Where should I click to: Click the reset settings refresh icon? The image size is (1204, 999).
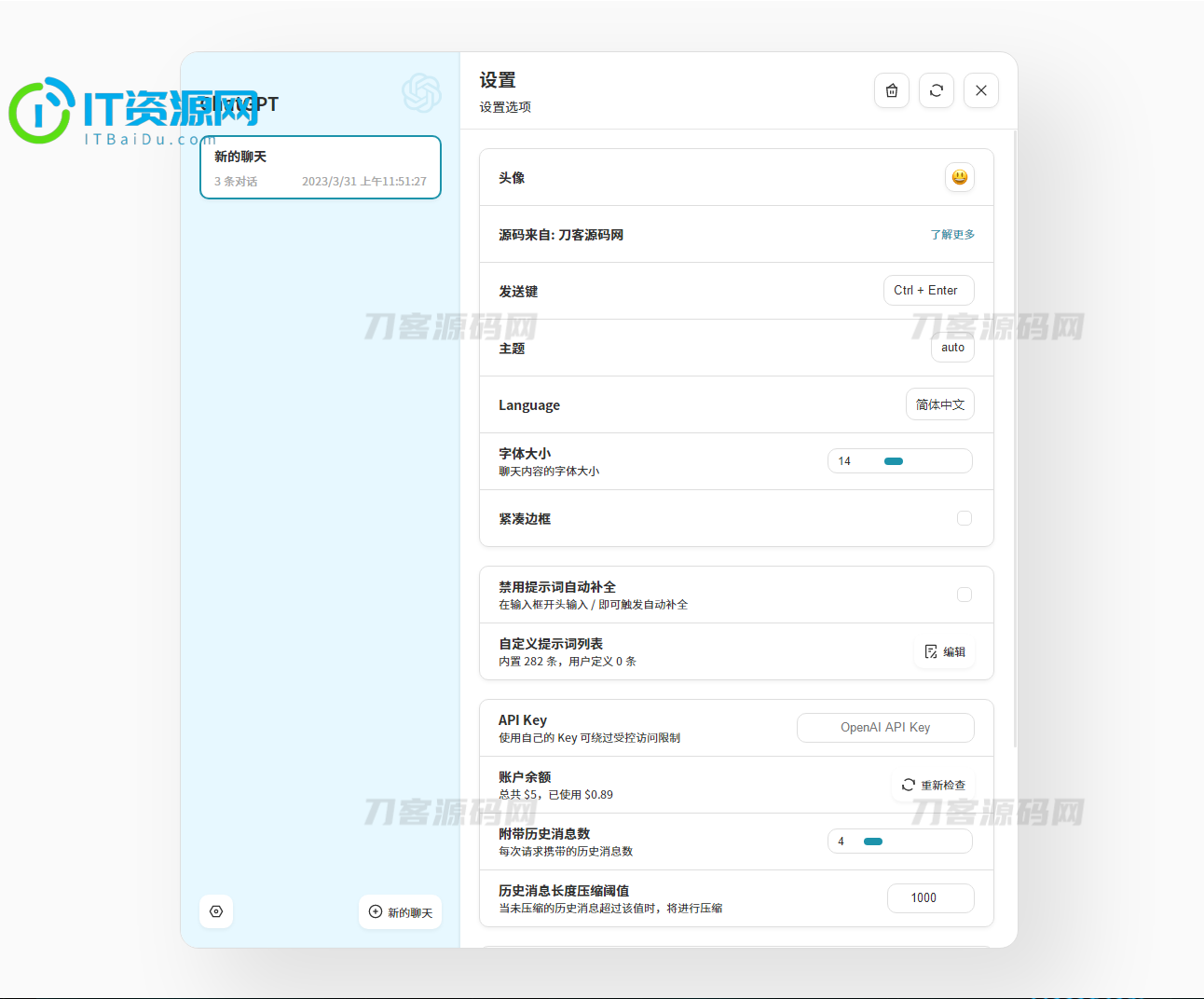click(937, 90)
